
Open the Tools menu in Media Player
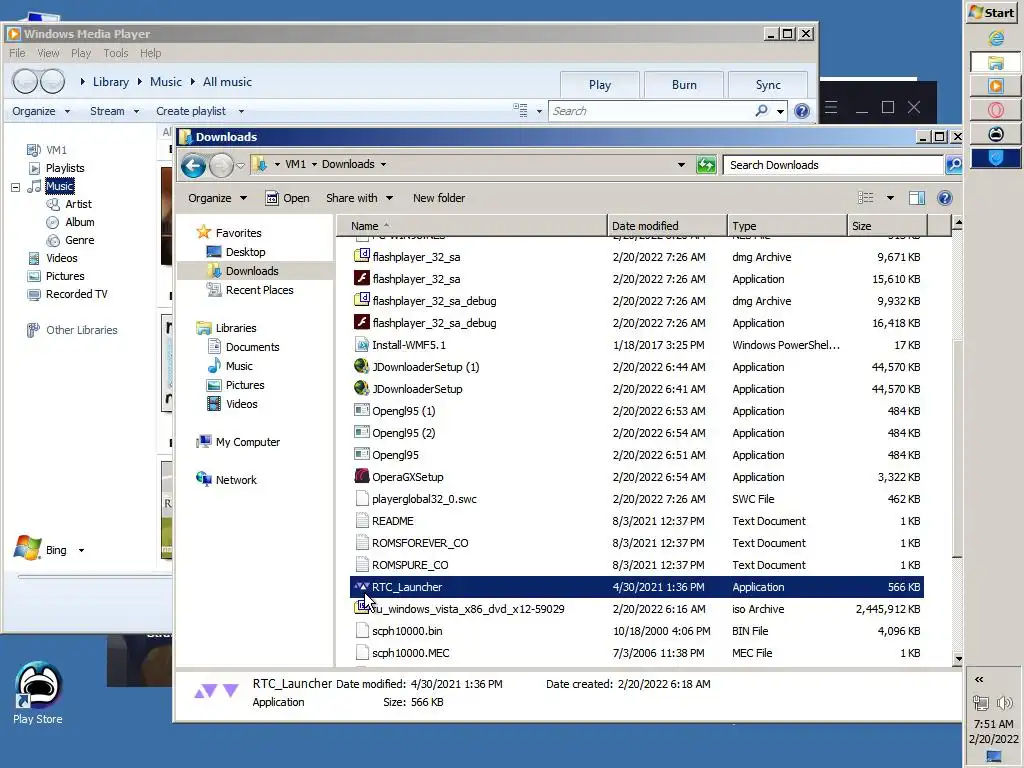point(116,53)
